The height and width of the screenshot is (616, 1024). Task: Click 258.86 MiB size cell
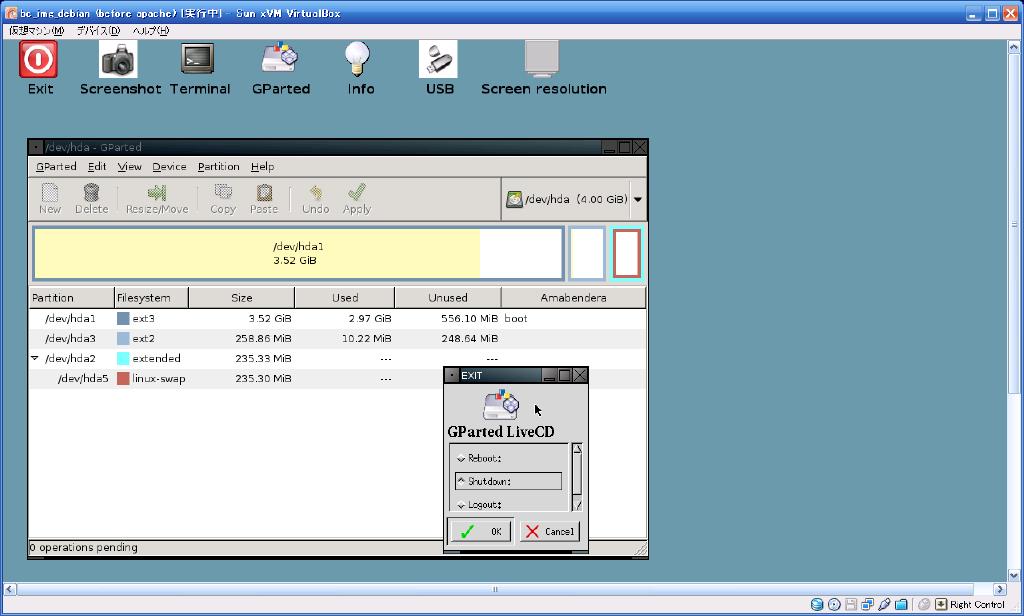tap(263, 338)
